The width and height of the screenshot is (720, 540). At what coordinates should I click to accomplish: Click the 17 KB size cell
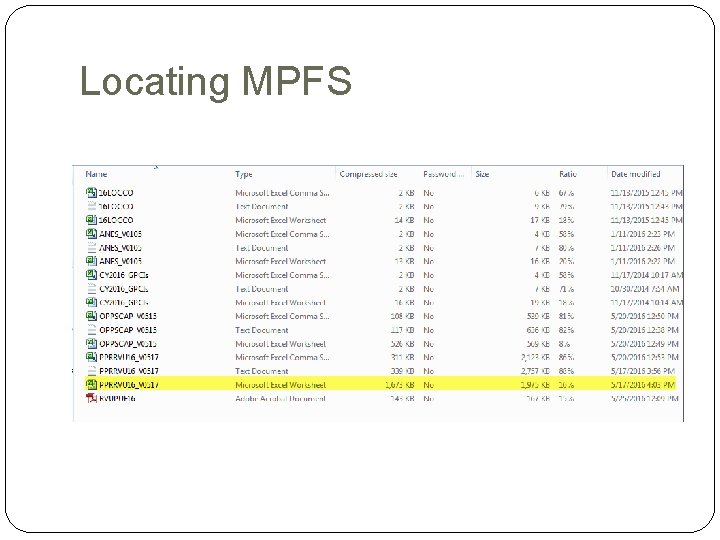click(540, 220)
